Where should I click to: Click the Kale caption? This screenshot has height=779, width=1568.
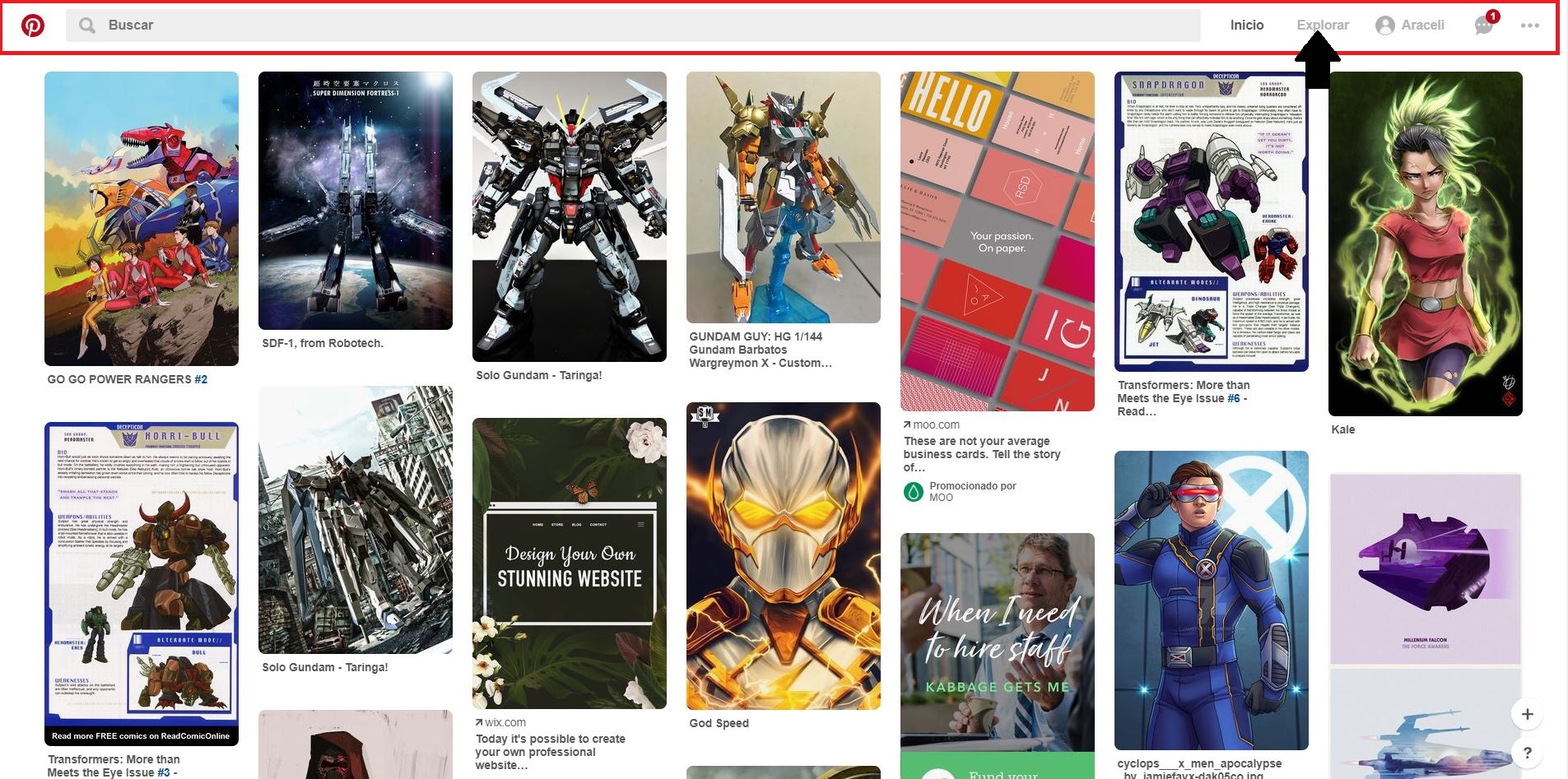(x=1343, y=429)
